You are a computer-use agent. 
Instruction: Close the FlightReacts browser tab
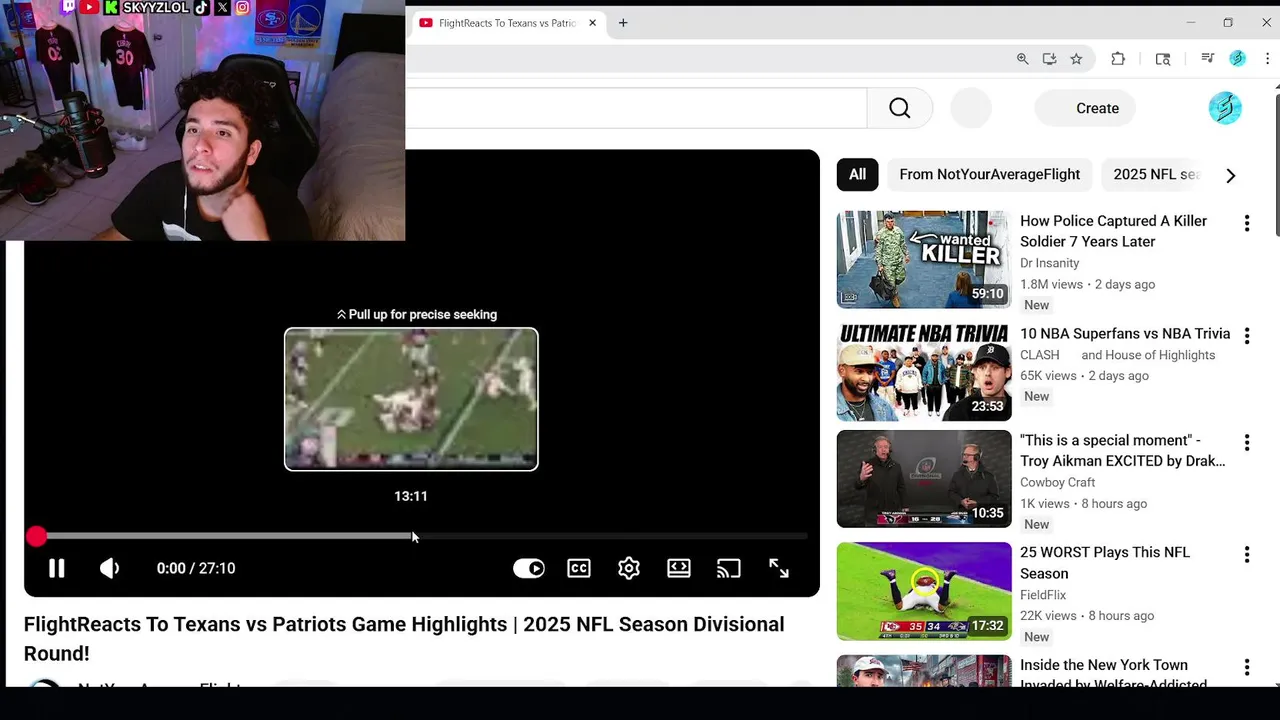(x=592, y=23)
